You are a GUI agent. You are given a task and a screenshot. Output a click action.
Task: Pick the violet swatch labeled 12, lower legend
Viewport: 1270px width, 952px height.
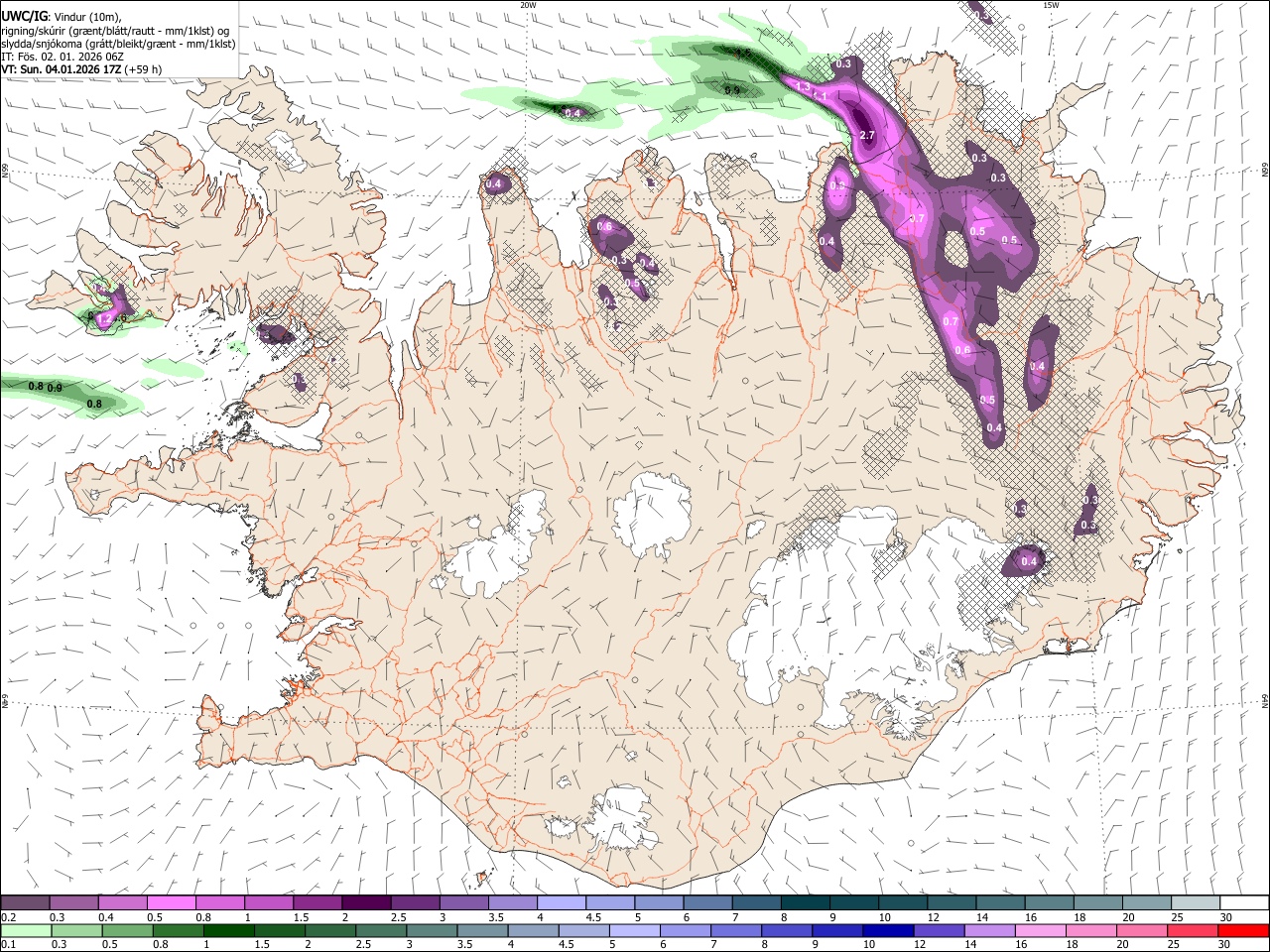click(x=939, y=930)
